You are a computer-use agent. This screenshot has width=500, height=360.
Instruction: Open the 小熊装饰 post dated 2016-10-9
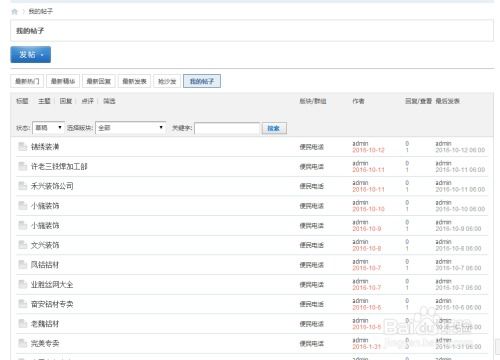coord(45,225)
